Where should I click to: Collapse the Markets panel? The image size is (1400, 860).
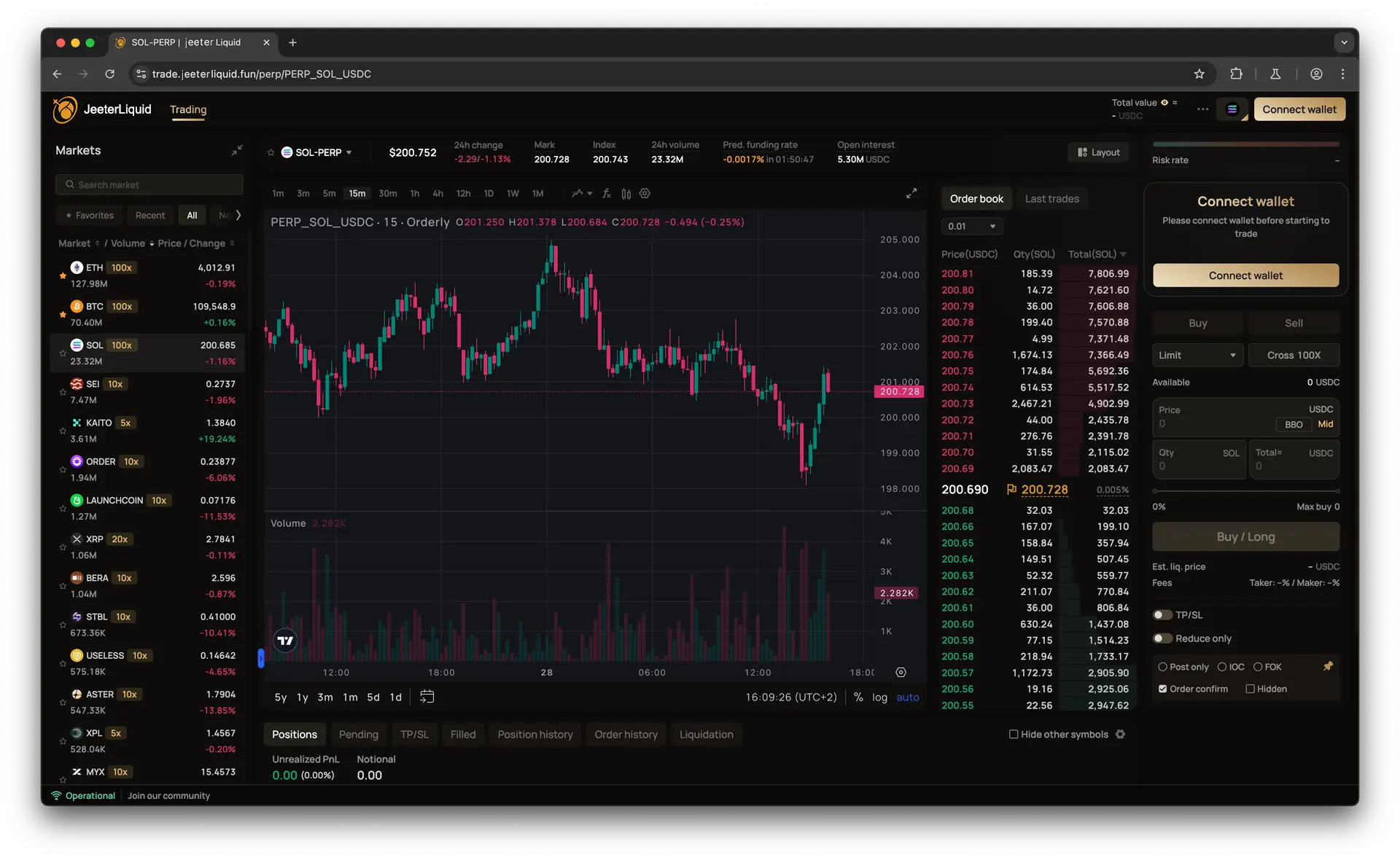pos(236,150)
